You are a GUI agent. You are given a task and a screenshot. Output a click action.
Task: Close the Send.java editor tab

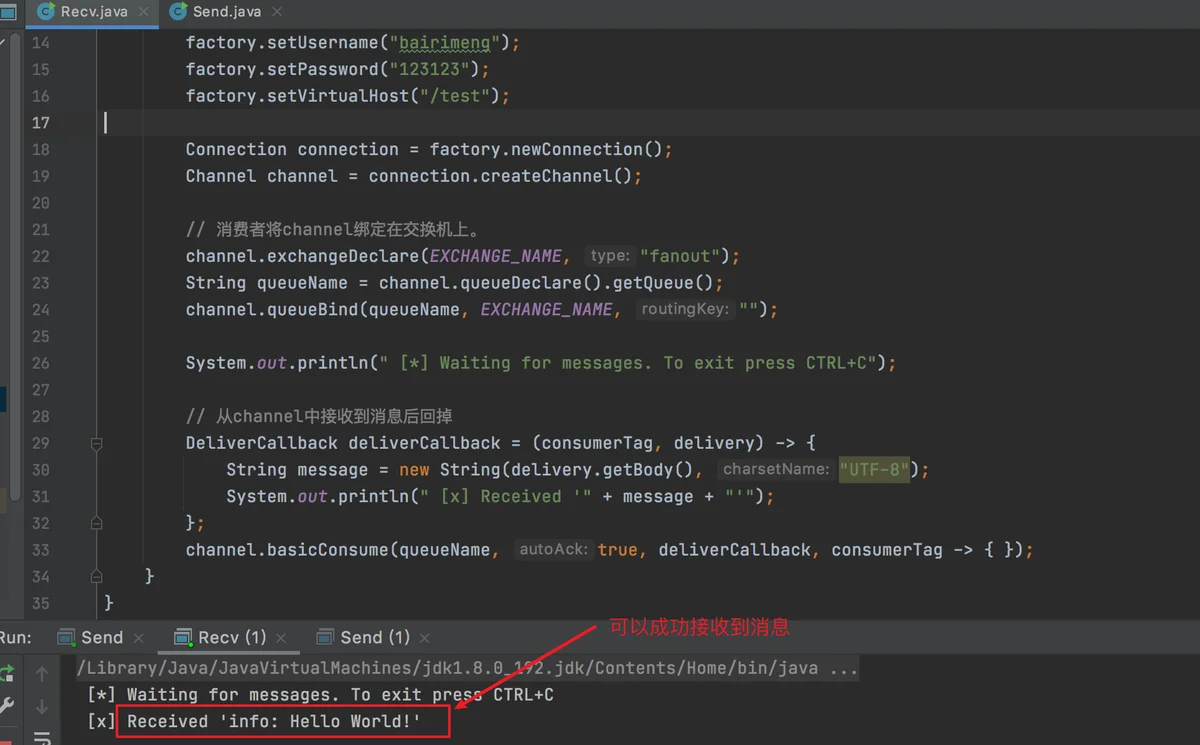pyautogui.click(x=275, y=12)
